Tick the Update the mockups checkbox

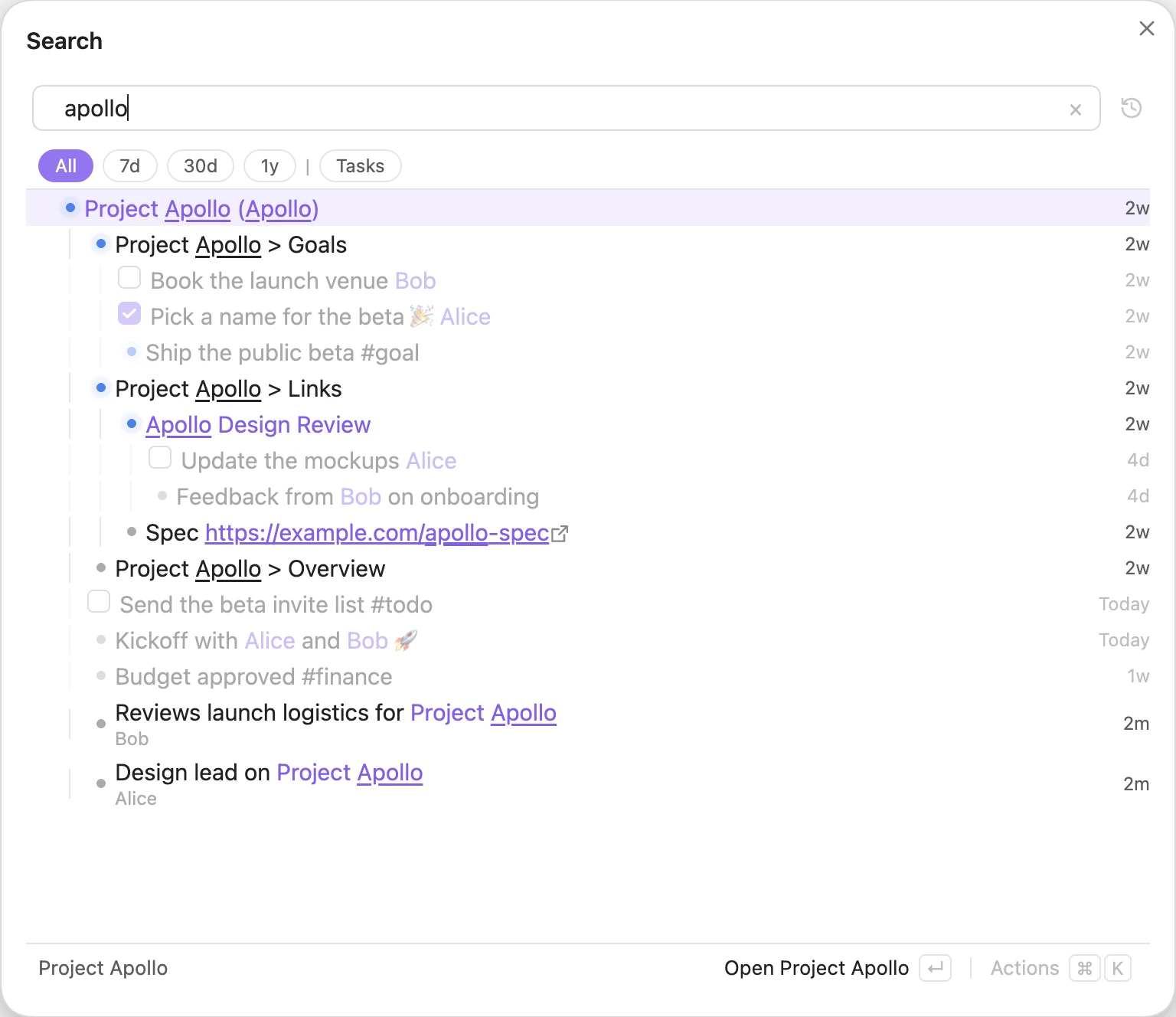pyautogui.click(x=160, y=457)
